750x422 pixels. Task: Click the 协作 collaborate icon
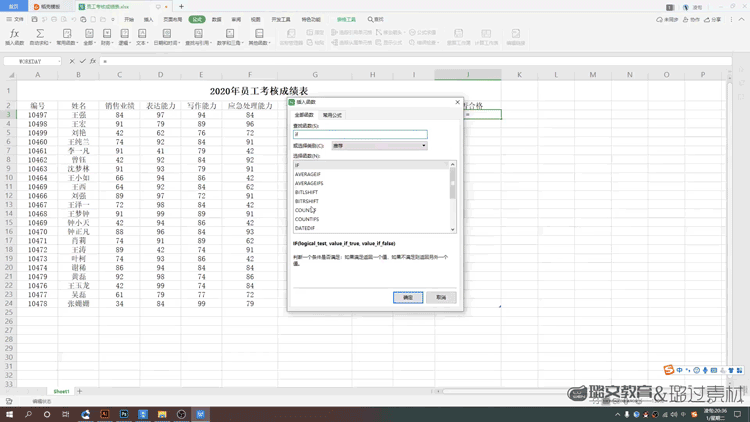[691, 20]
